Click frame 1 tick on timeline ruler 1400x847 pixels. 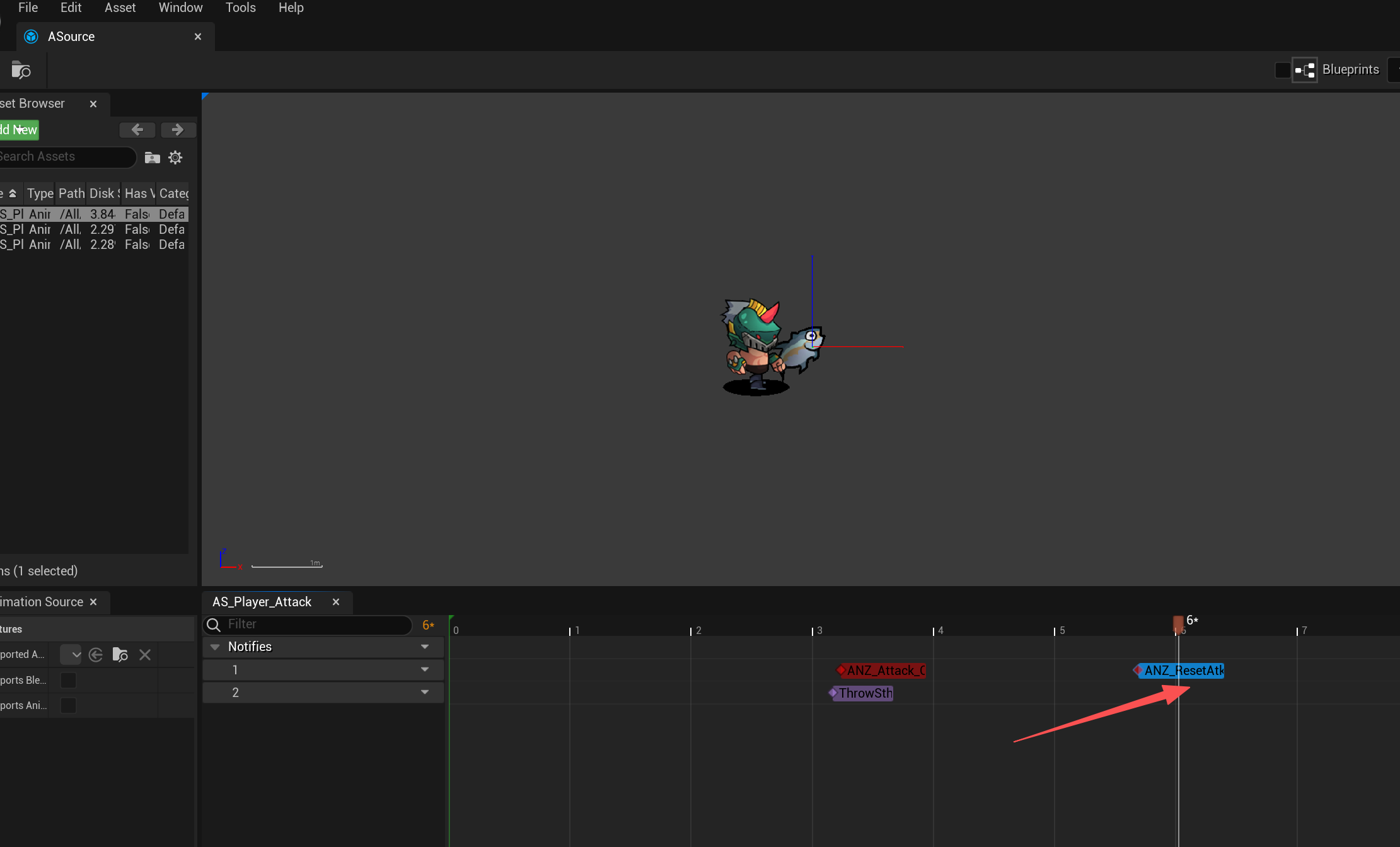570,631
